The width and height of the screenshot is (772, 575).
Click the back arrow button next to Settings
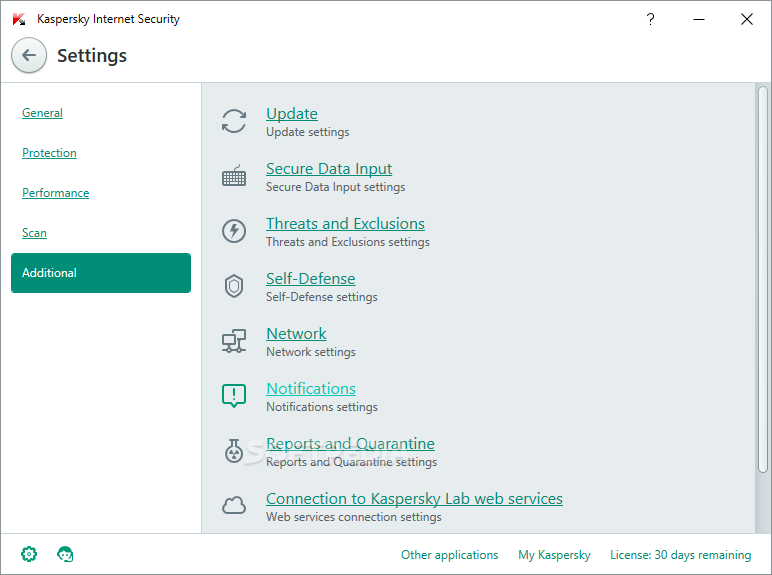click(29, 55)
